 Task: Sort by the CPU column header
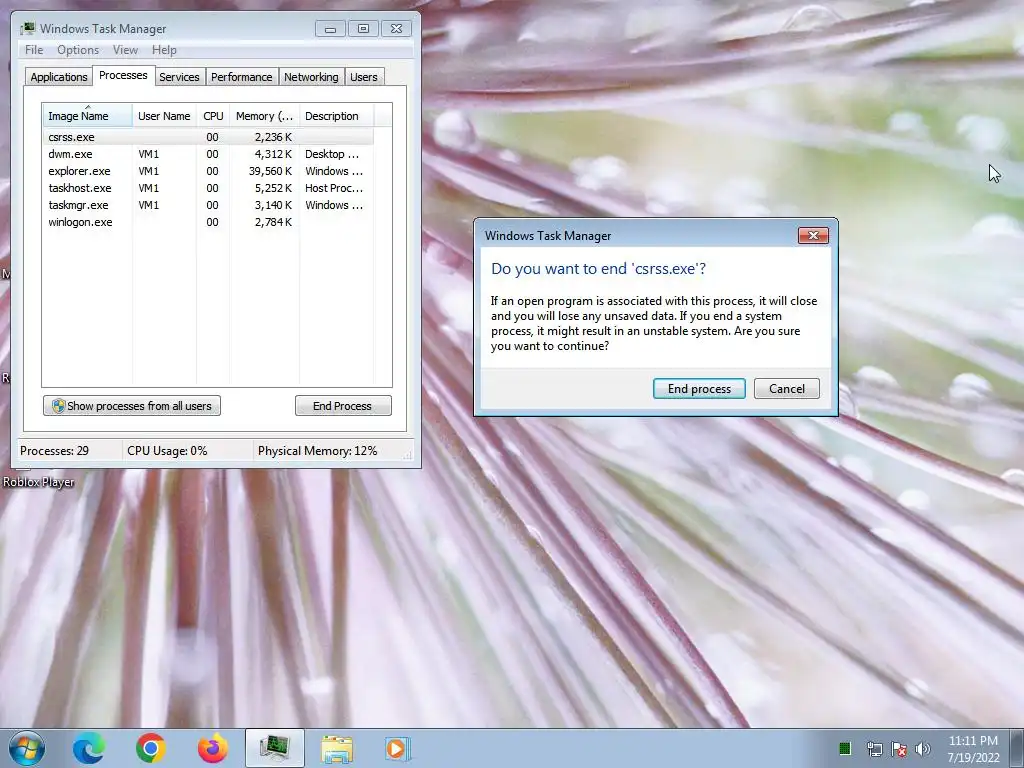[x=213, y=116]
